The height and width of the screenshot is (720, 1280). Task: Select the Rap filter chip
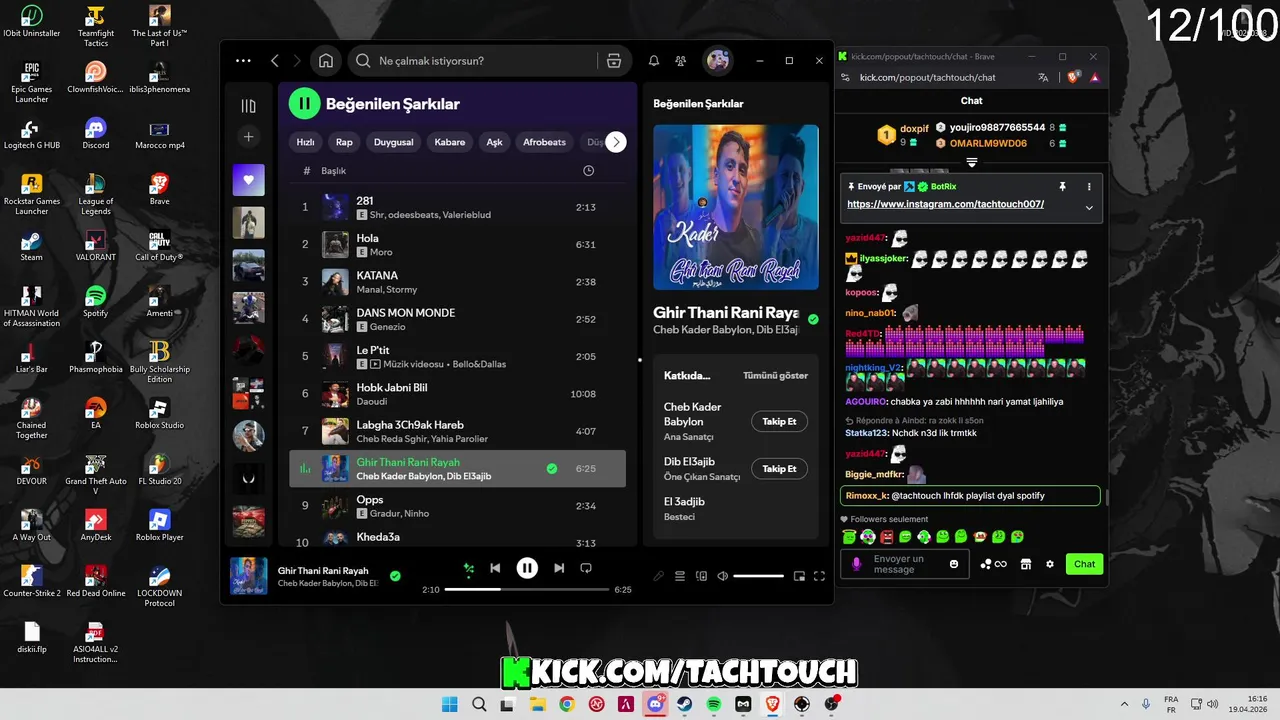pos(344,142)
